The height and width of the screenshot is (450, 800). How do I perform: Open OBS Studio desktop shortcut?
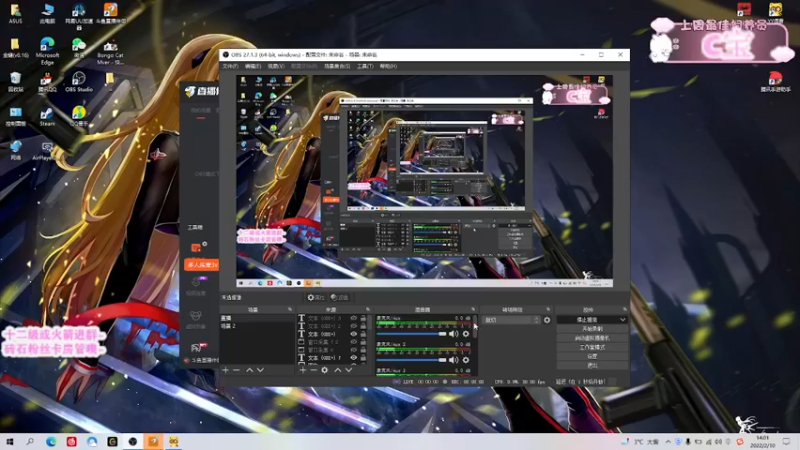(x=79, y=82)
